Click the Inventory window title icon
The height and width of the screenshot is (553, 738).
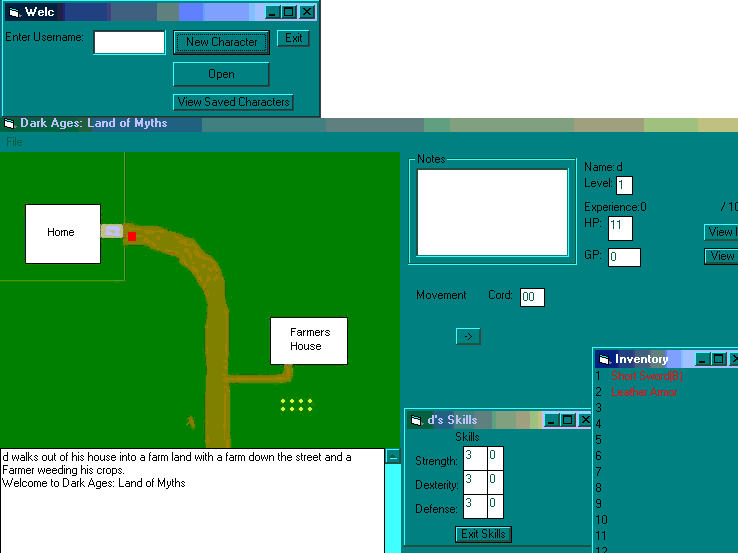[604, 360]
